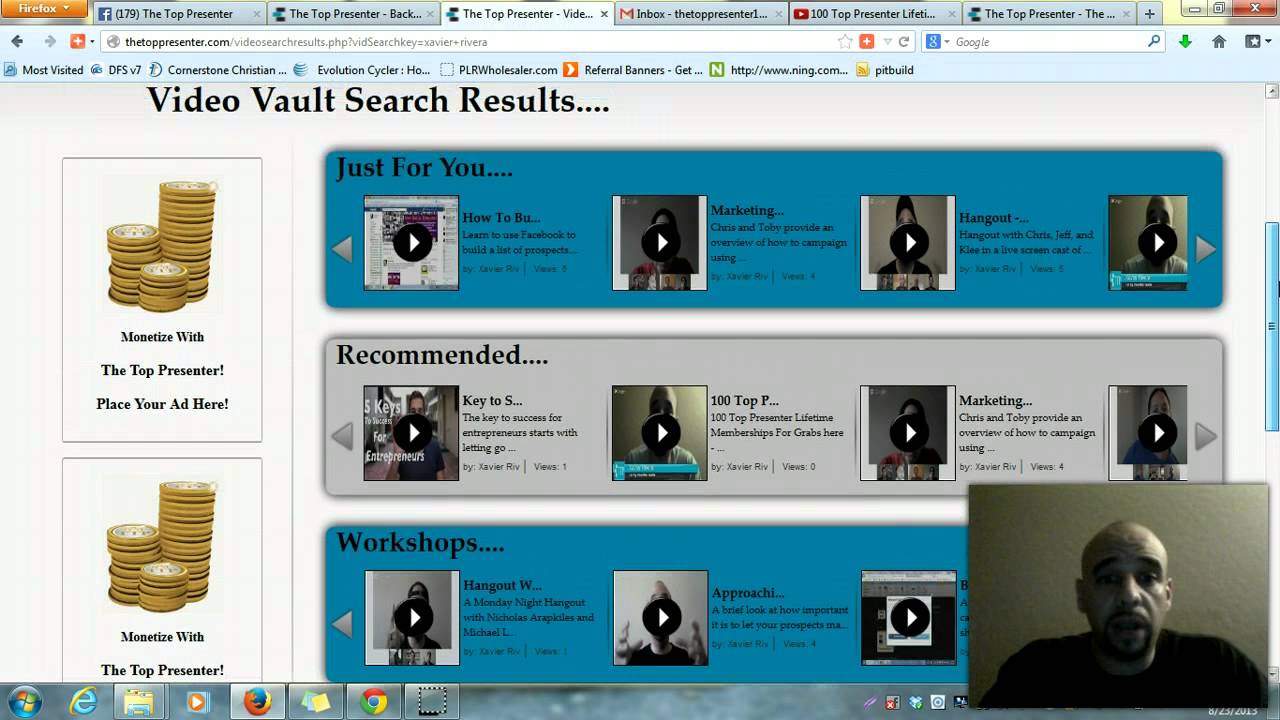Play the 'Marketing...' video in Recommended
Viewport: 1280px width, 720px height.
pos(908,433)
